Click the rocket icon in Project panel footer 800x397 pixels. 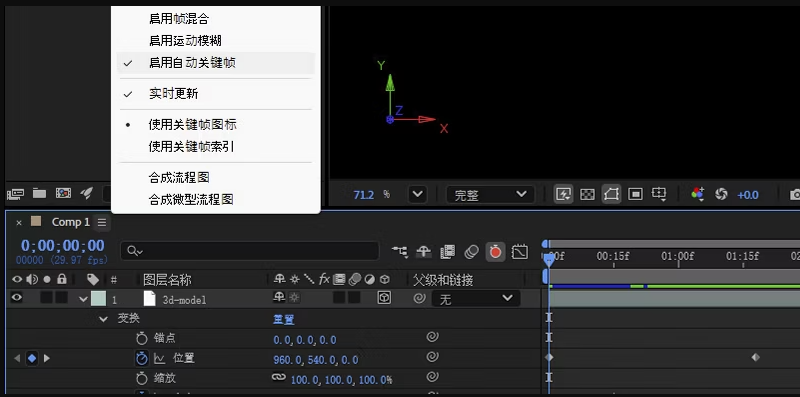coord(87,193)
